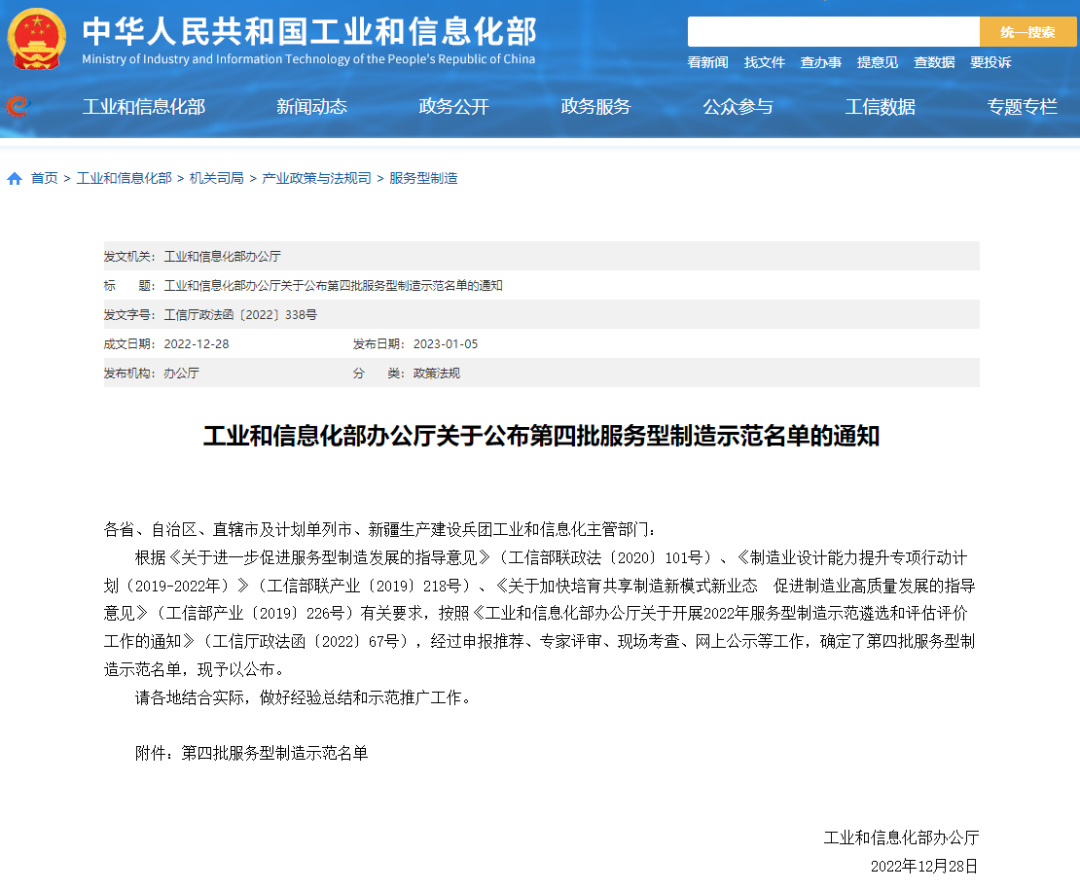
Task: Focus the site search input field
Action: [x=833, y=32]
